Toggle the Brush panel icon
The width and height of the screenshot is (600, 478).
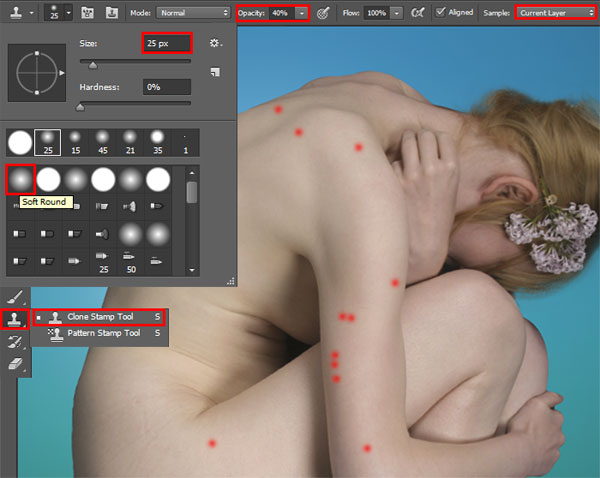tap(88, 13)
